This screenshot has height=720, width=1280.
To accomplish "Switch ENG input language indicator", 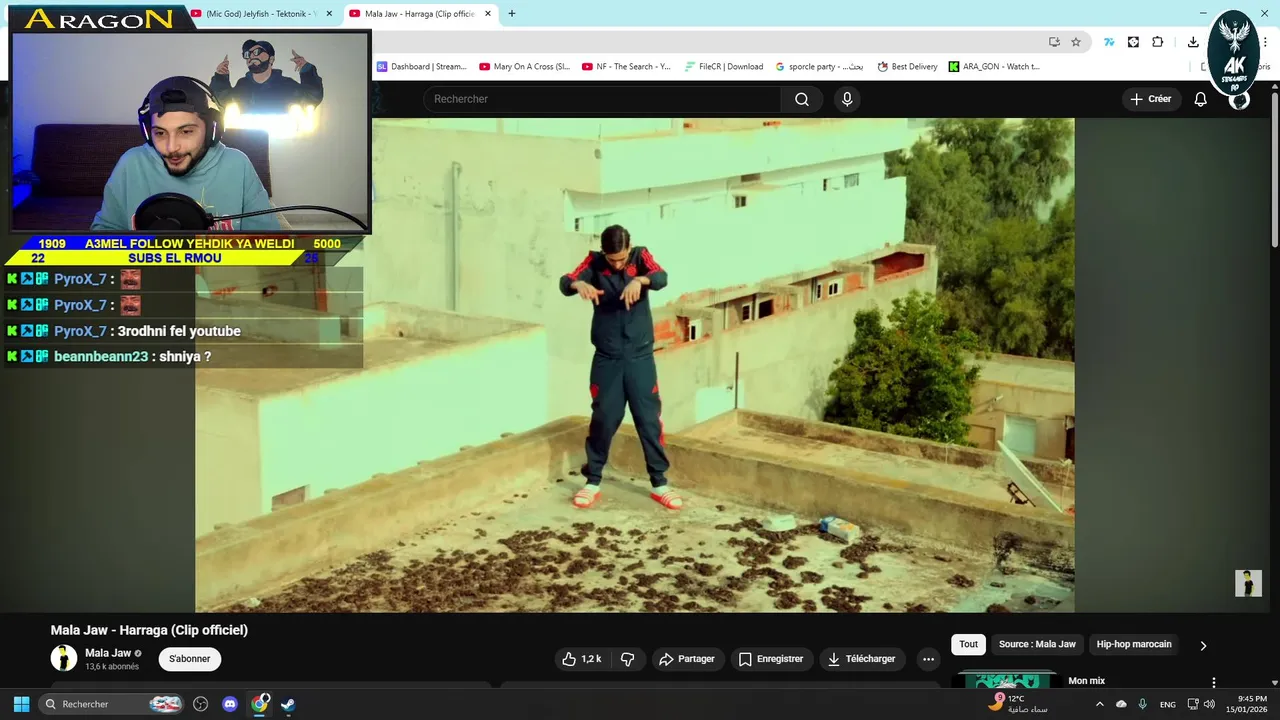I will [x=1167, y=704].
